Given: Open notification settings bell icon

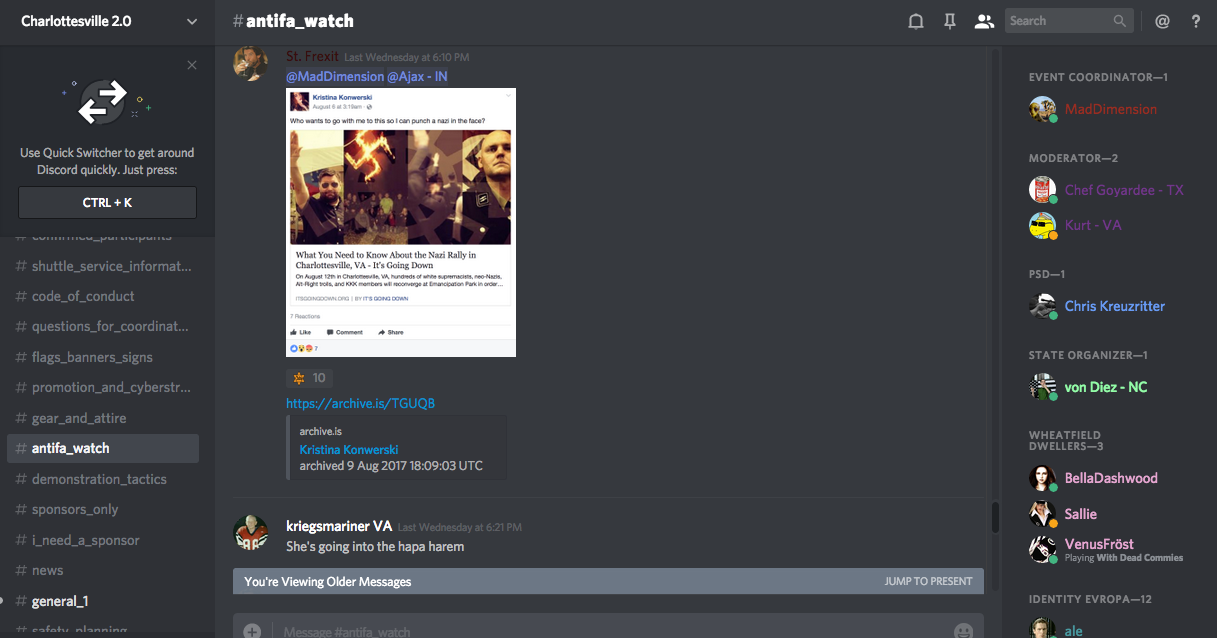Looking at the screenshot, I should click(x=915, y=21).
